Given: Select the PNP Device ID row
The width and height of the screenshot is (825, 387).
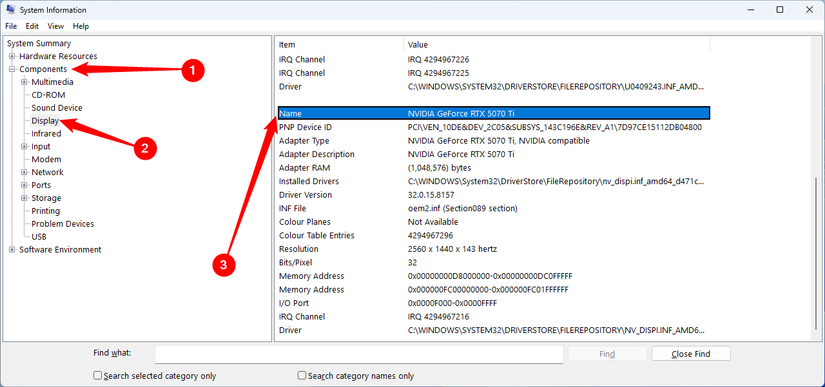Looking at the screenshot, I should 494,127.
